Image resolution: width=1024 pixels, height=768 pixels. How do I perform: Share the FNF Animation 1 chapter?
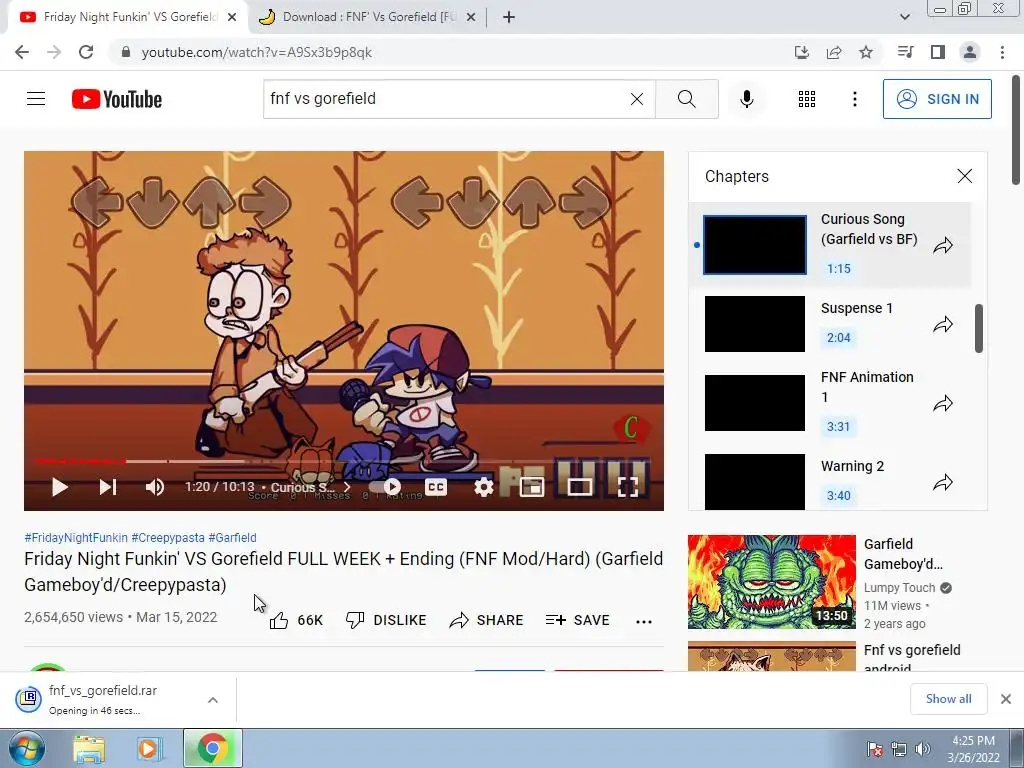pyautogui.click(x=943, y=404)
